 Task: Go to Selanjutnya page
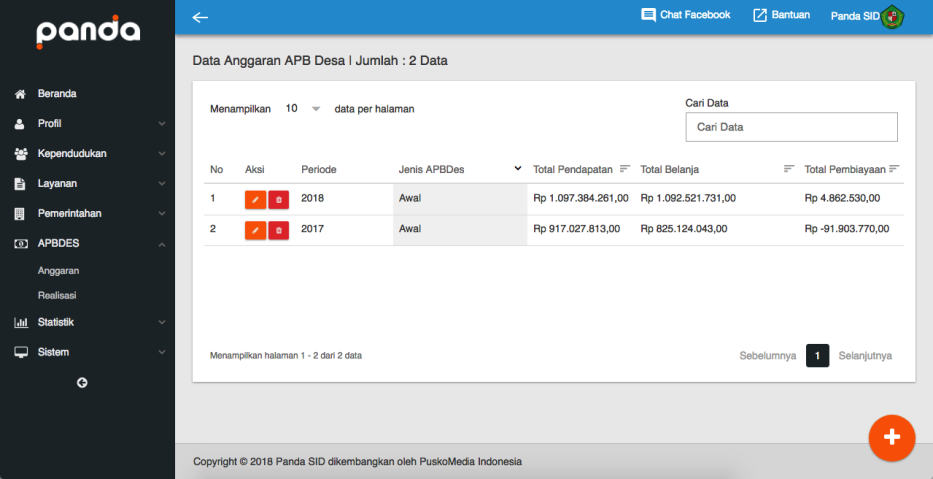pos(865,356)
